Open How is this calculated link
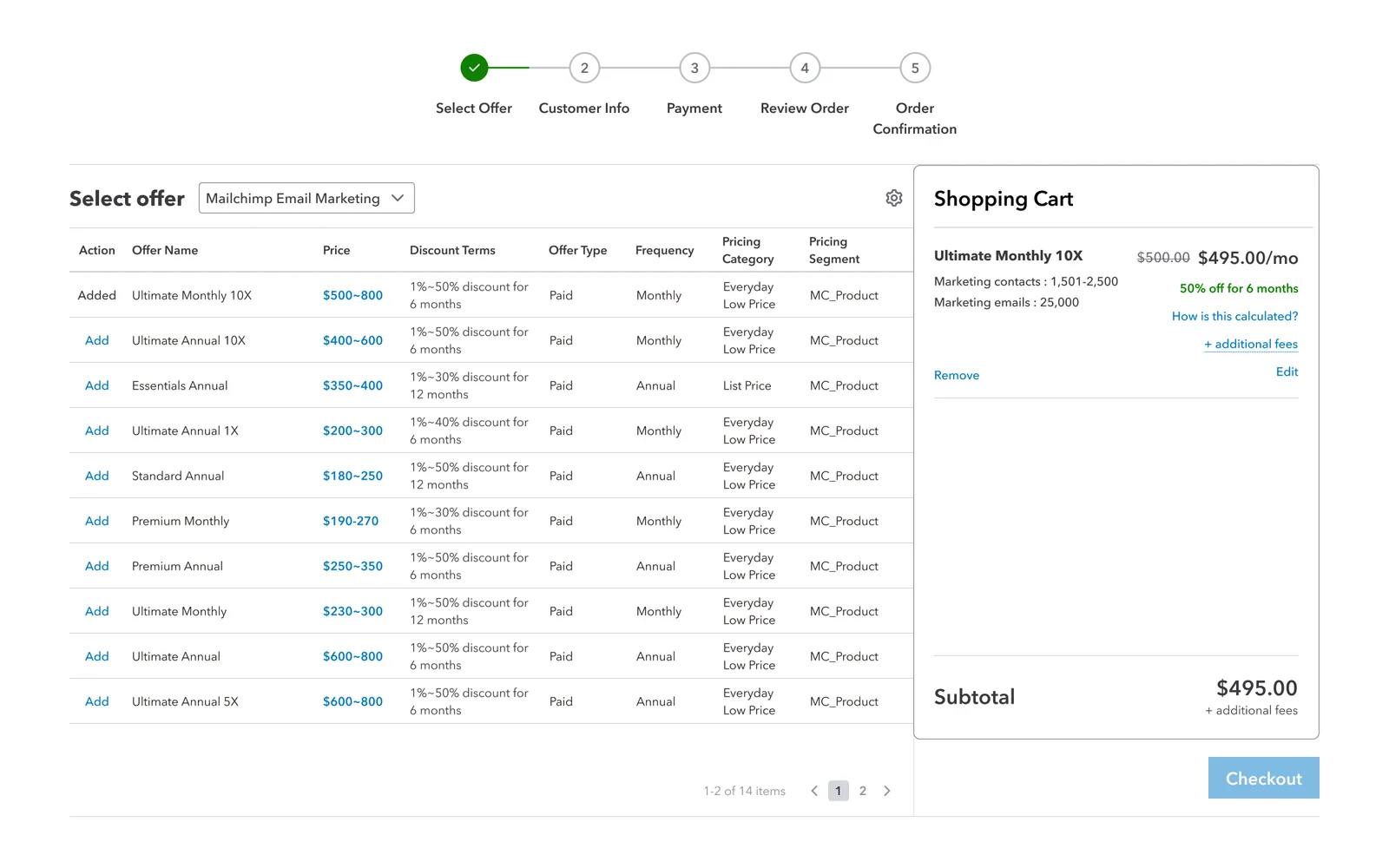 tap(1235, 316)
